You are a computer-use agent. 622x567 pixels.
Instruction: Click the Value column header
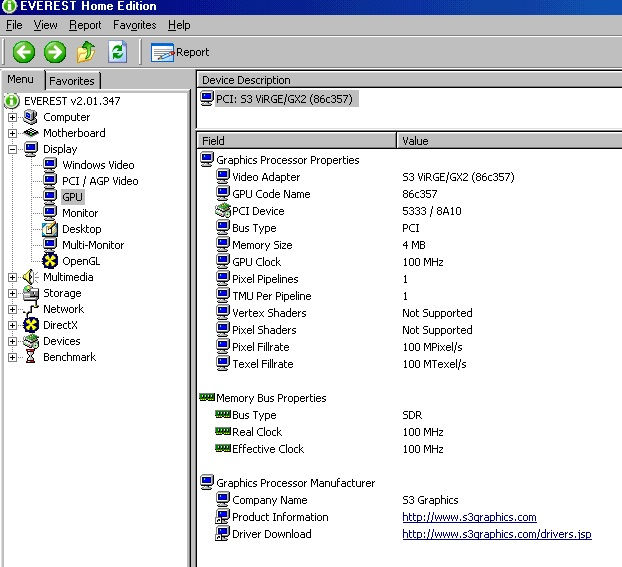click(509, 141)
